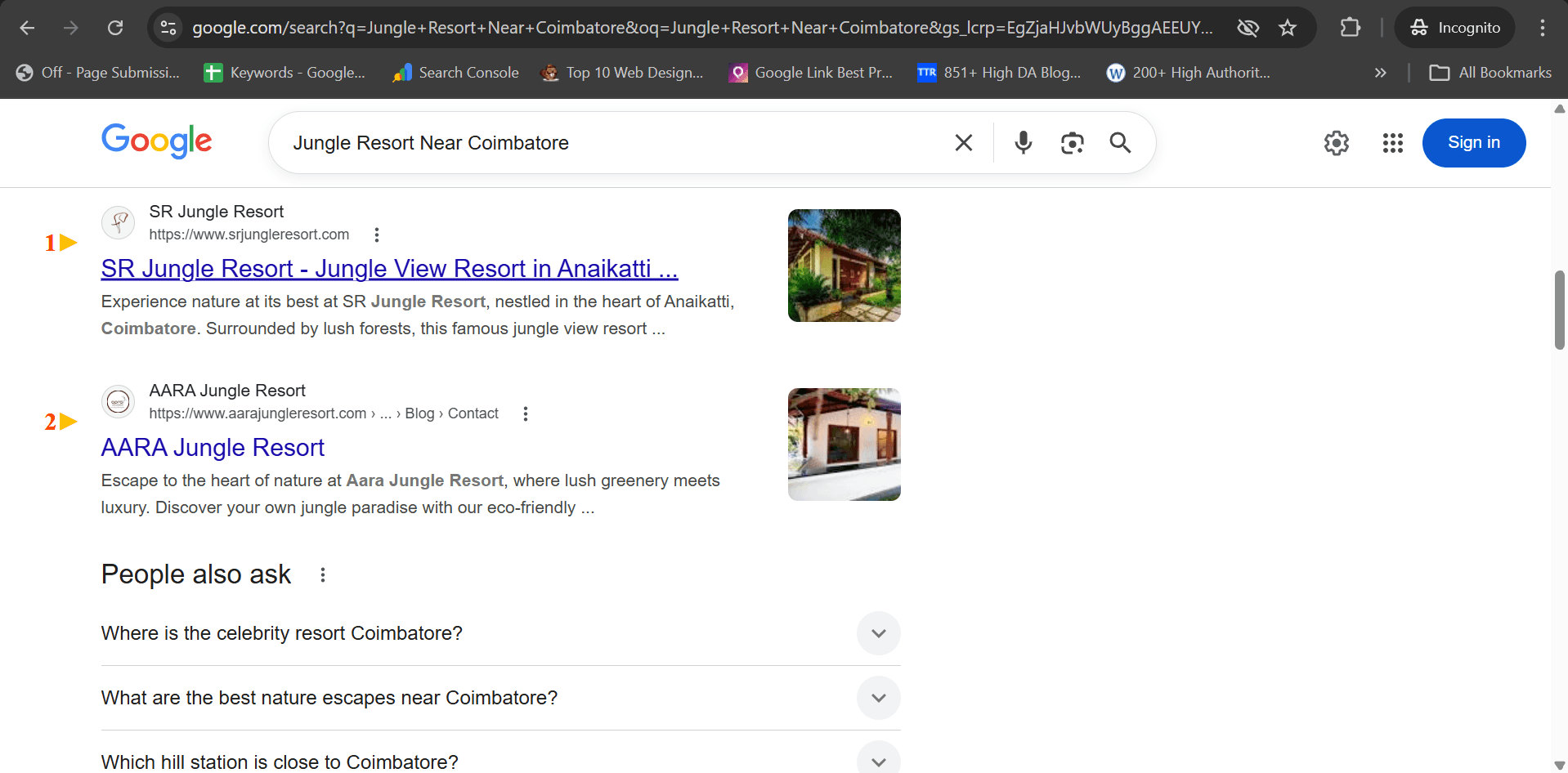Open the Google apps grid
Screen dimensions: 1568x773
(x=1393, y=143)
